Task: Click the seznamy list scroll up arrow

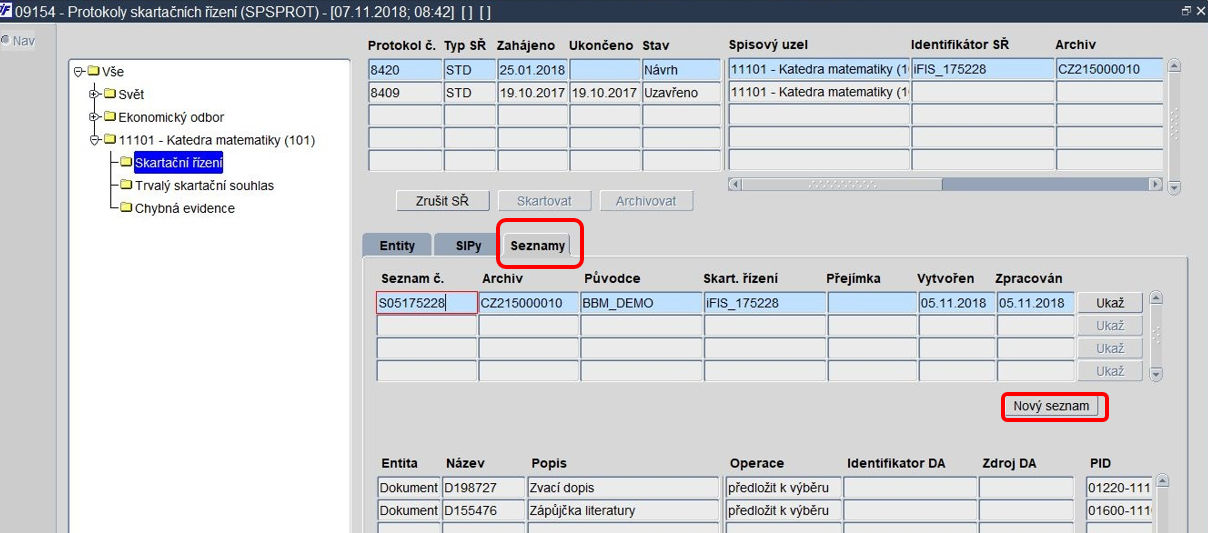Action: tap(1156, 298)
